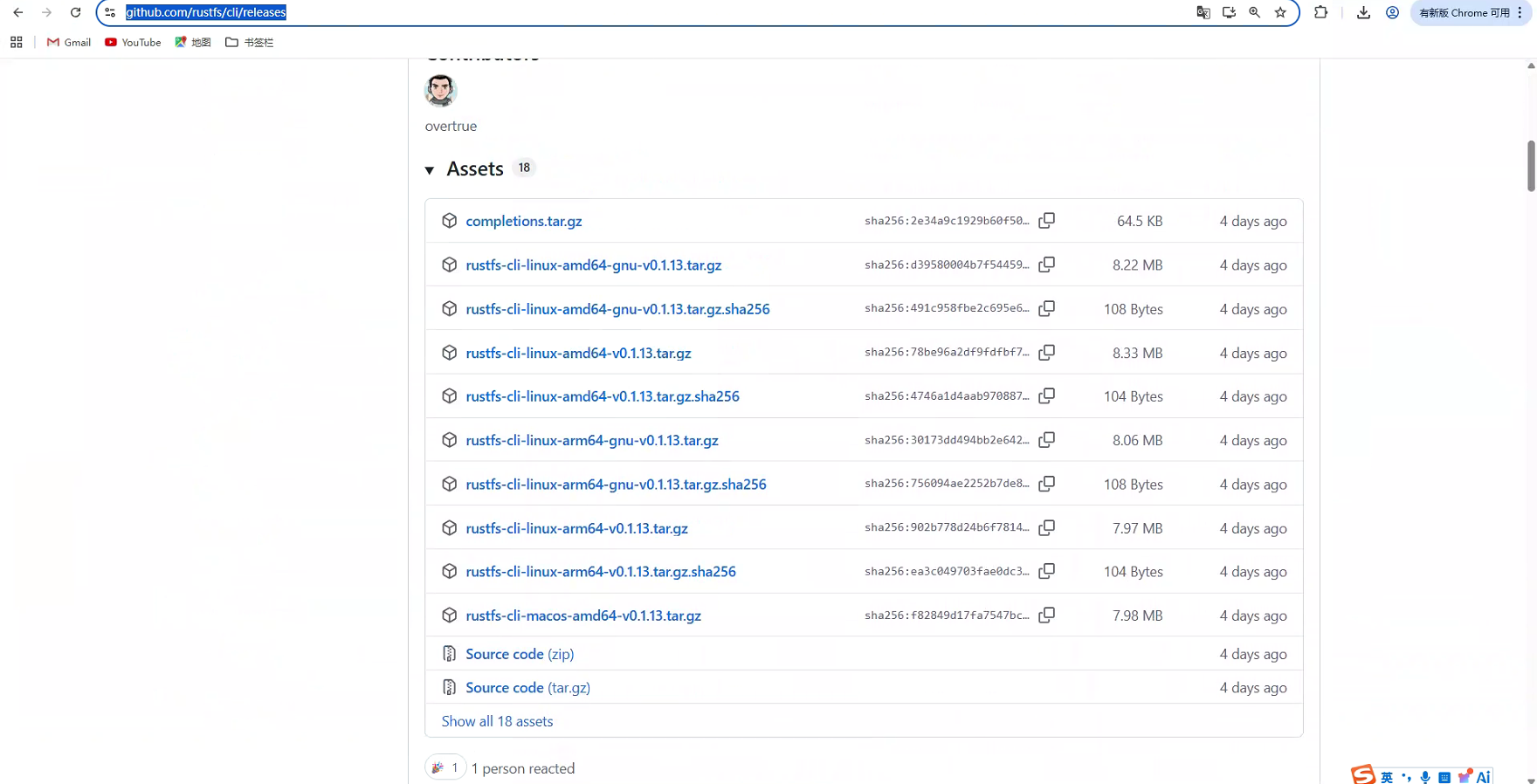Open the Gmail bookmark
Viewport: 1537px width, 784px height.
point(69,42)
